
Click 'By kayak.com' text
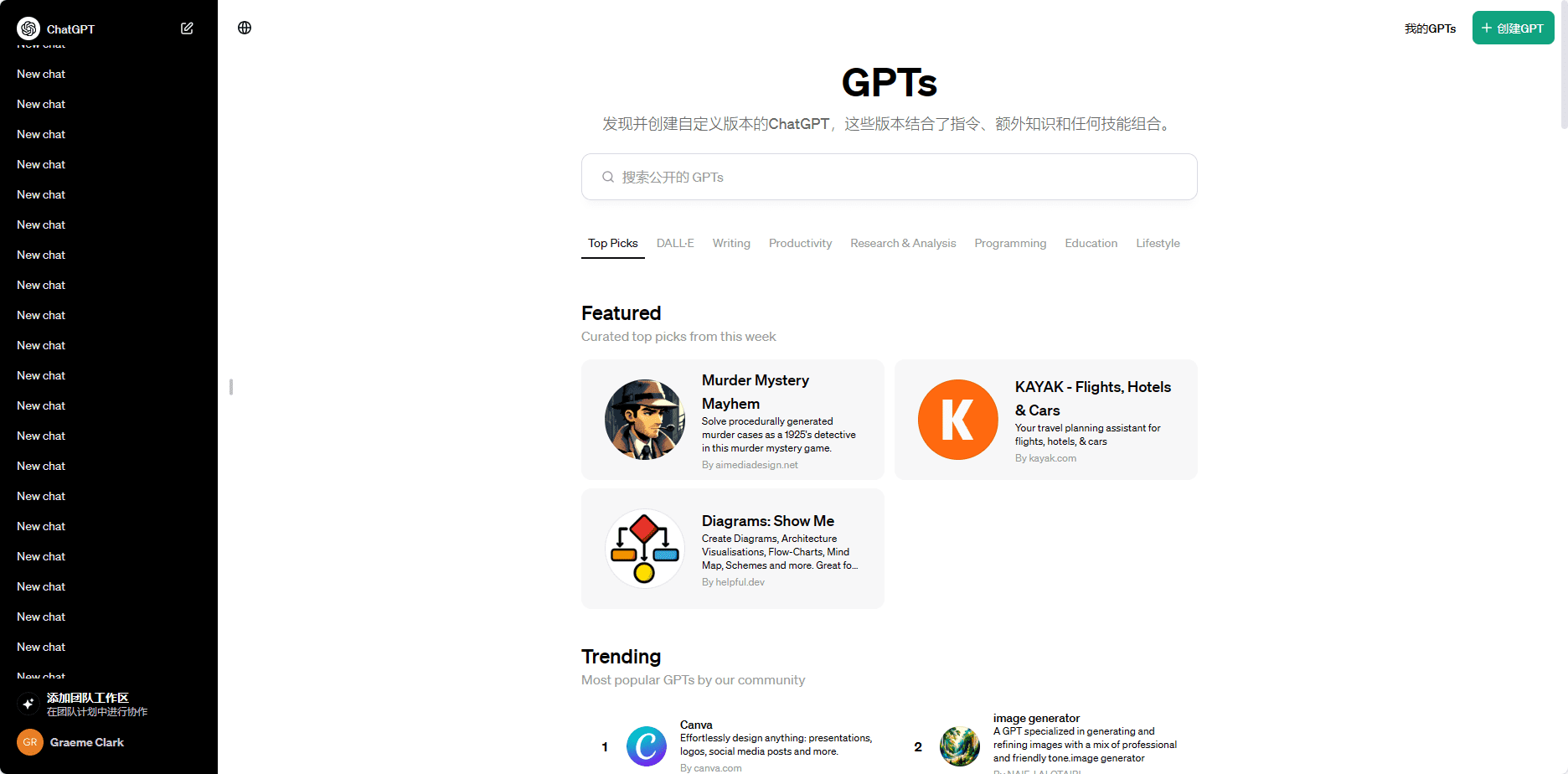pyautogui.click(x=1046, y=458)
